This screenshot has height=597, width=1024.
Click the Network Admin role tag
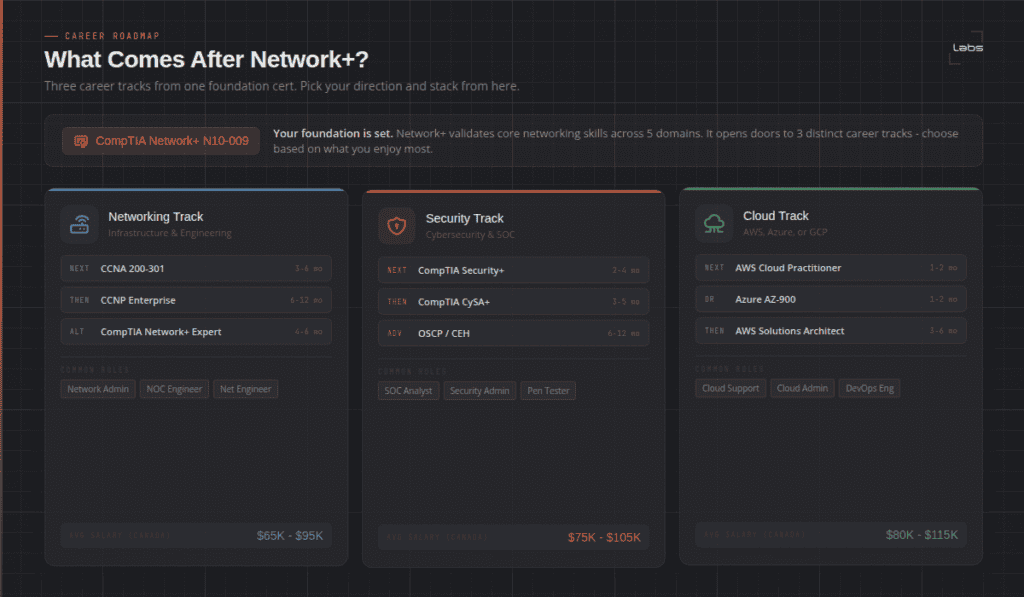click(x=98, y=389)
